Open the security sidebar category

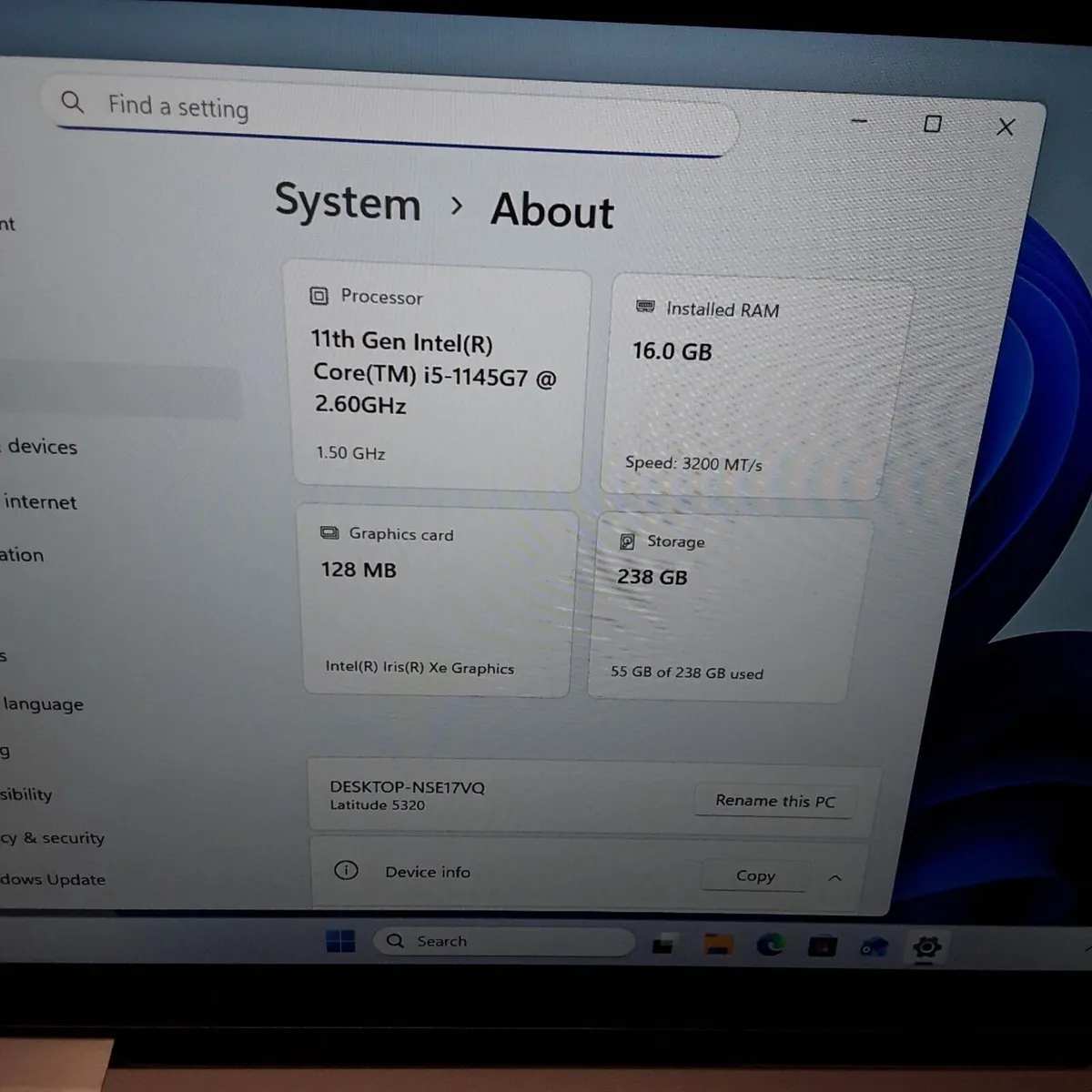53,838
